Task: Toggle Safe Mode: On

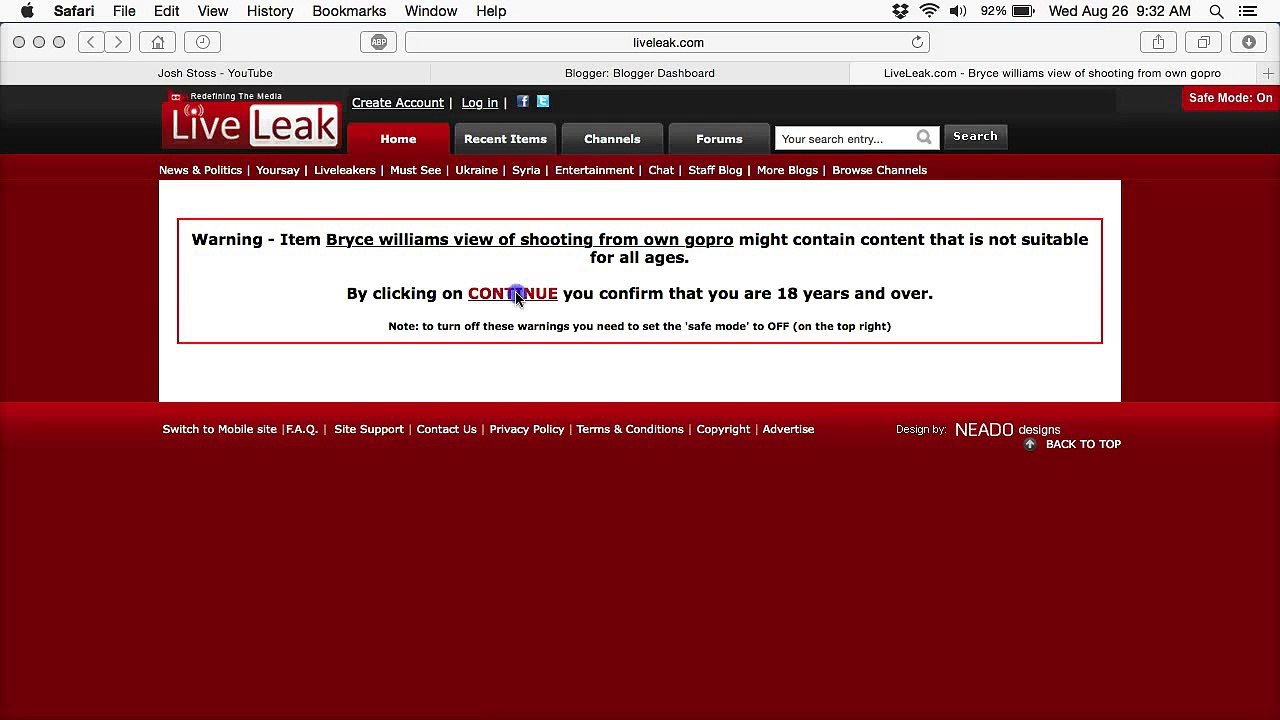Action: pos(1230,98)
